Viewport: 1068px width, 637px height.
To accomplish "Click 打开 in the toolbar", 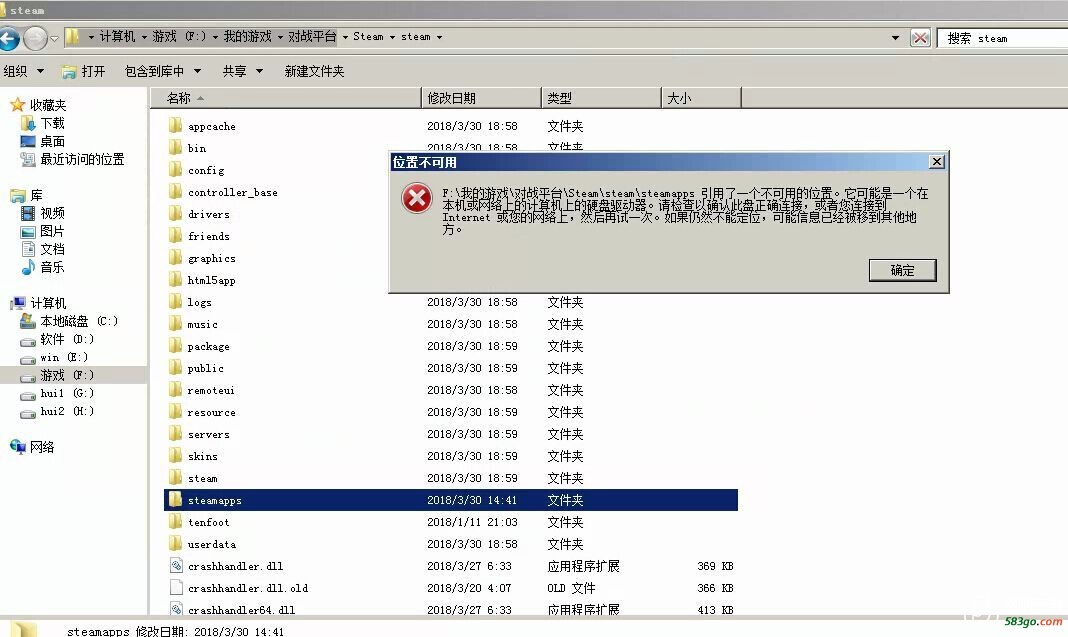I will click(84, 71).
